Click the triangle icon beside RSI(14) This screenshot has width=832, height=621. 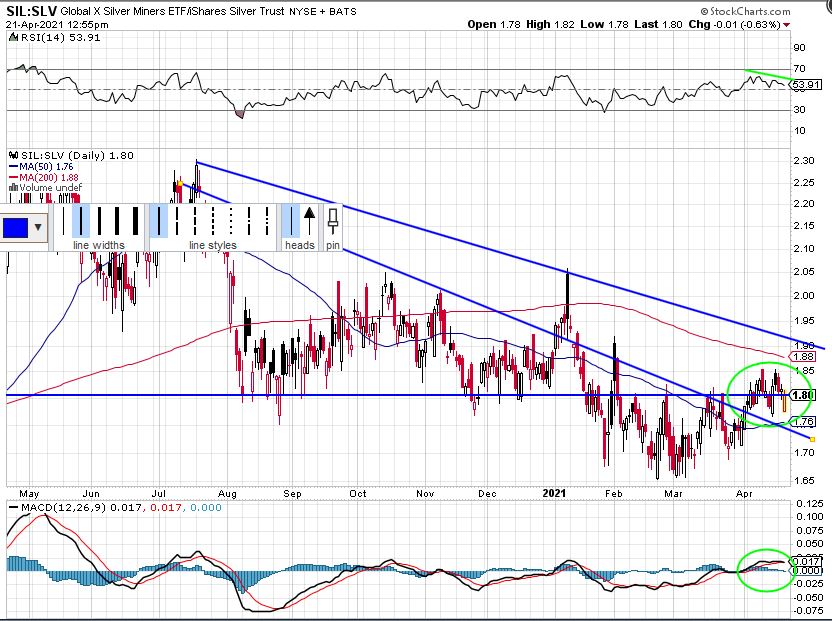13,37
